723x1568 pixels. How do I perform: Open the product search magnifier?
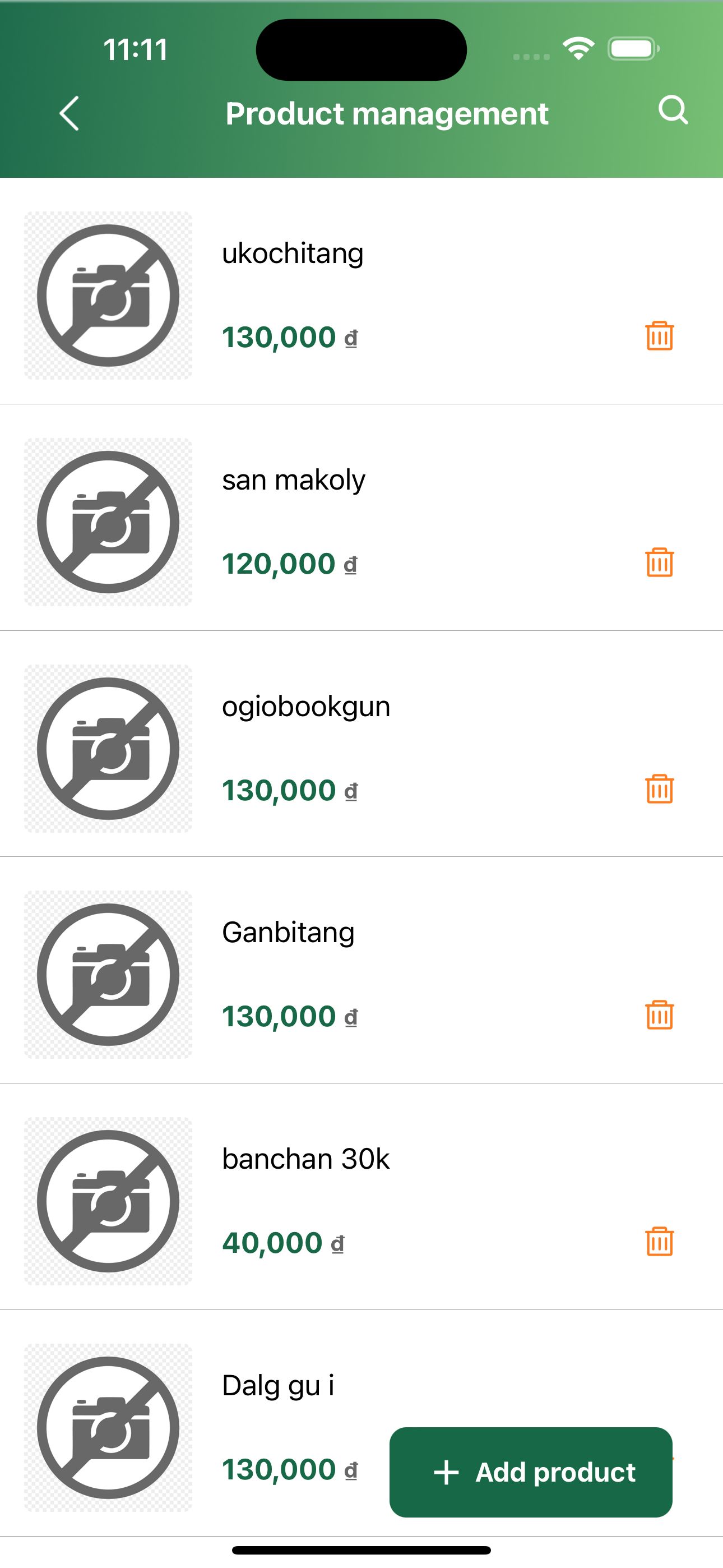tap(673, 111)
